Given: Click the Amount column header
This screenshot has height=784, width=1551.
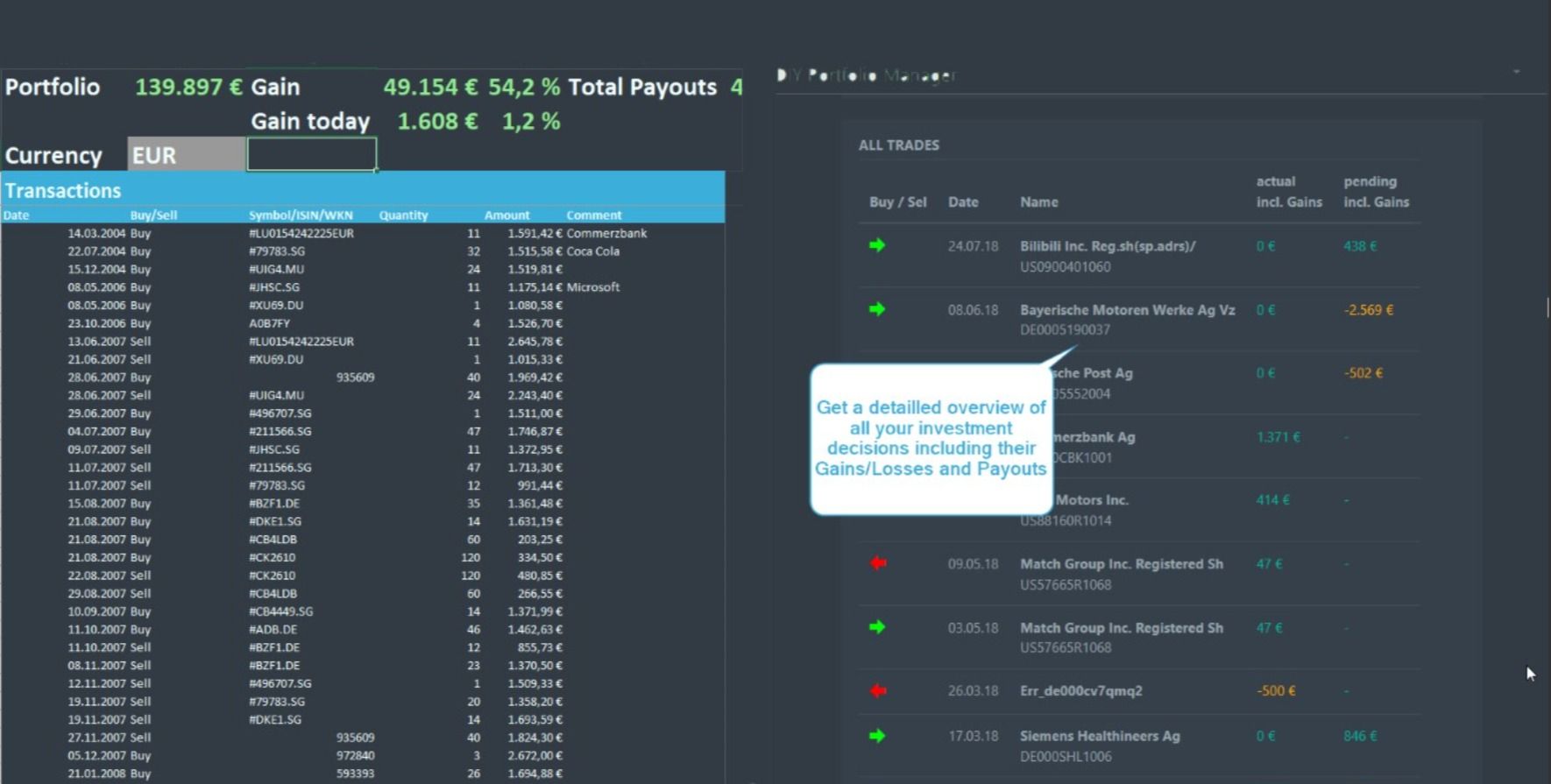Looking at the screenshot, I should 506,215.
